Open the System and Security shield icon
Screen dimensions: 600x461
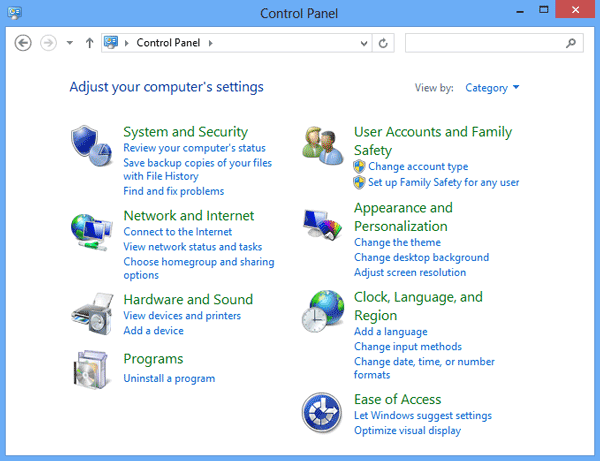pyautogui.click(x=91, y=146)
